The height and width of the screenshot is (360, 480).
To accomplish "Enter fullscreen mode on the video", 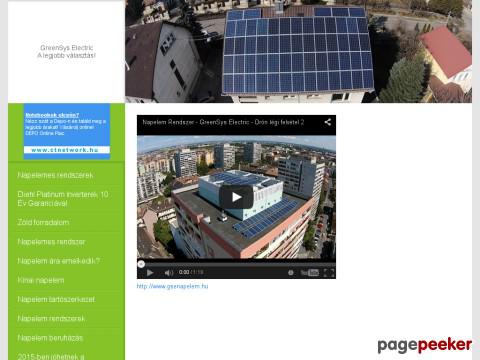I will [x=329, y=273].
